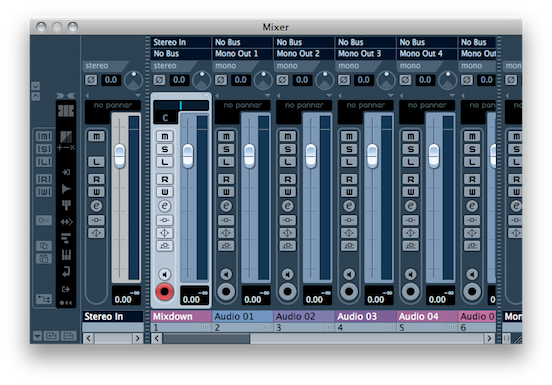Enable monitor on Audio 02 channel
This screenshot has height=385, width=552.
point(288,274)
